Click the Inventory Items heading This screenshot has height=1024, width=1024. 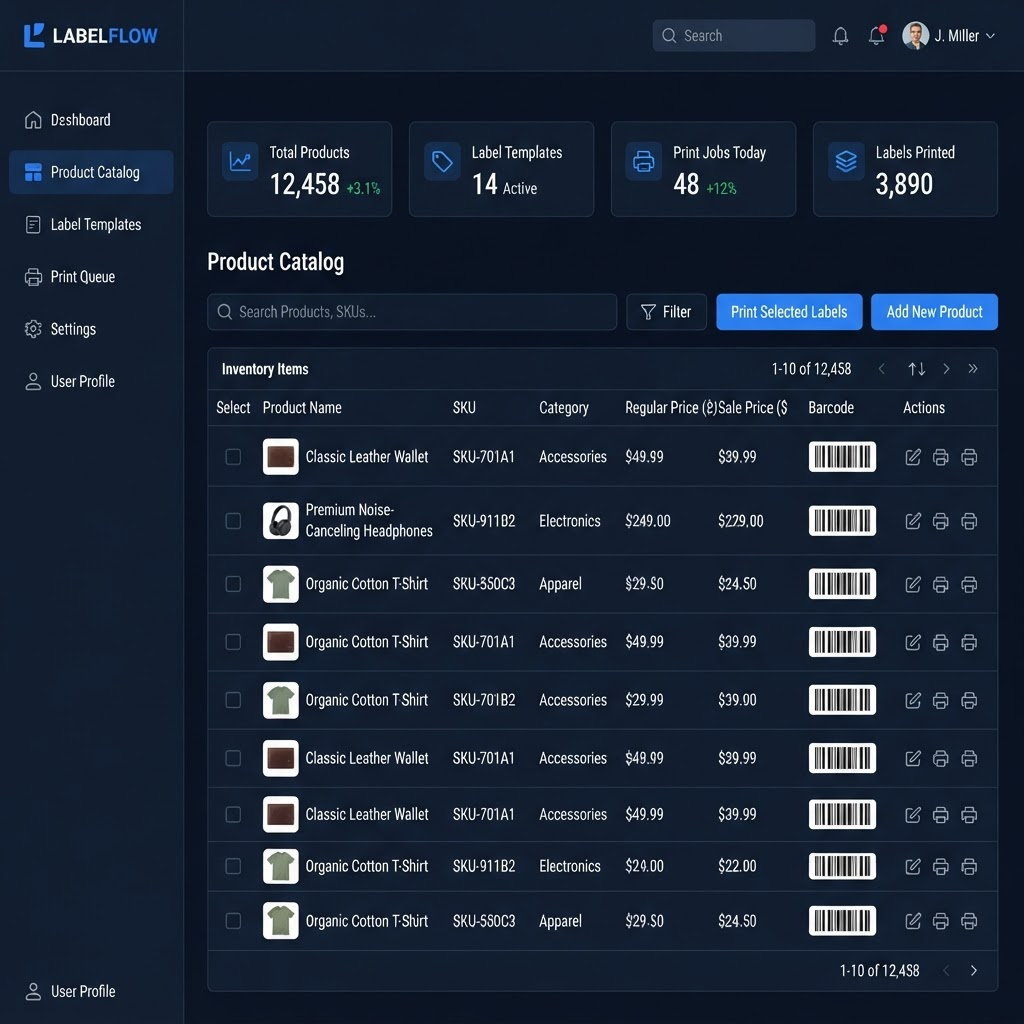(264, 369)
